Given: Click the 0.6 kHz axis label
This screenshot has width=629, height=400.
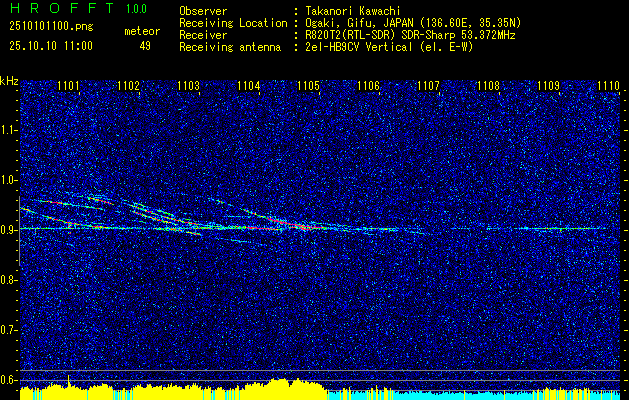Looking at the screenshot, I should (x=9, y=380).
